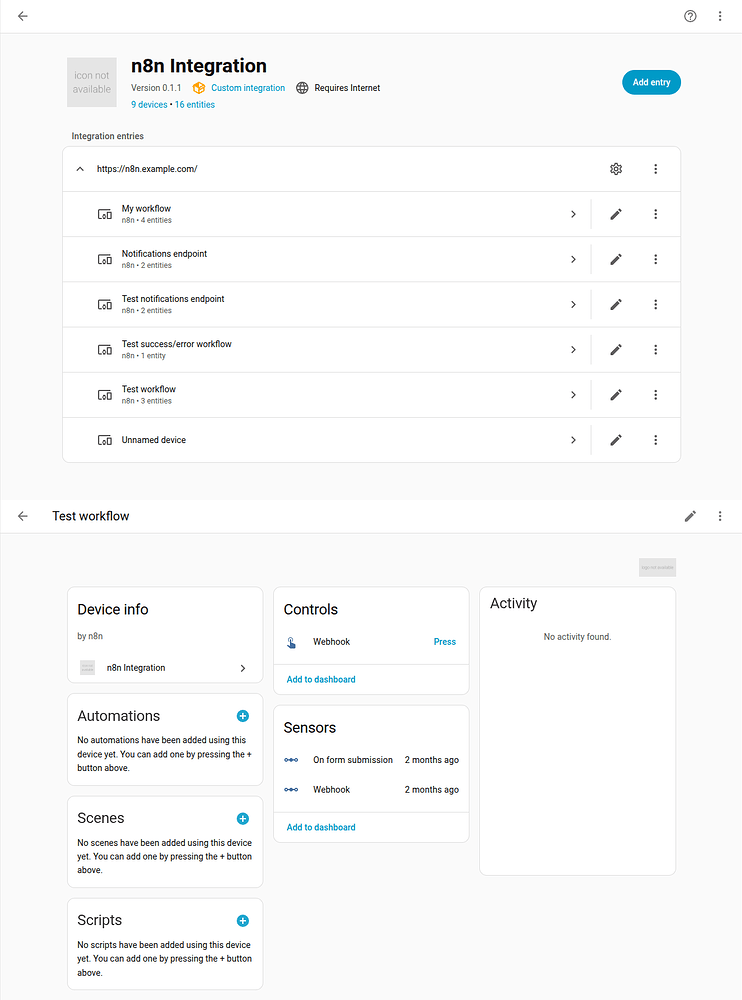Open three-dot menu for Notifications endpoint
This screenshot has height=1000, width=742.
(x=655, y=260)
